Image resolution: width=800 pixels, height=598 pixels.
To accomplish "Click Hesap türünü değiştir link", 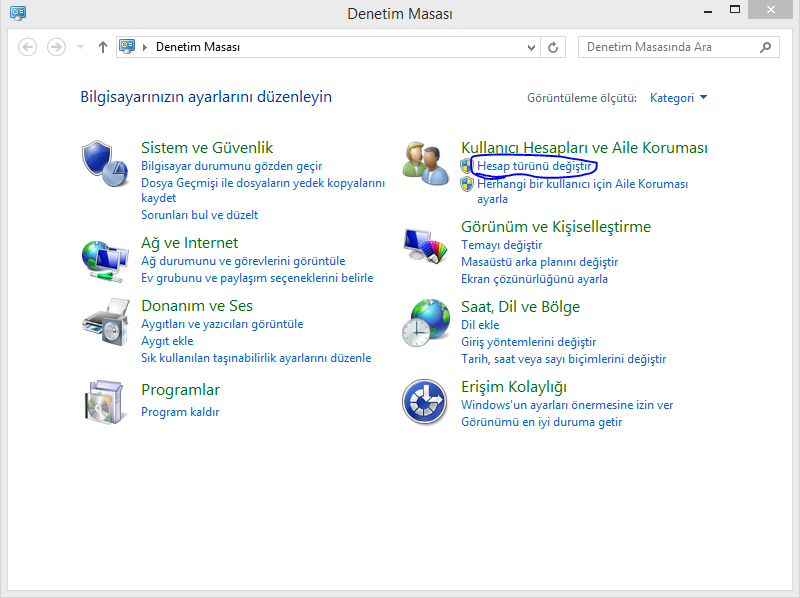I will [x=534, y=166].
